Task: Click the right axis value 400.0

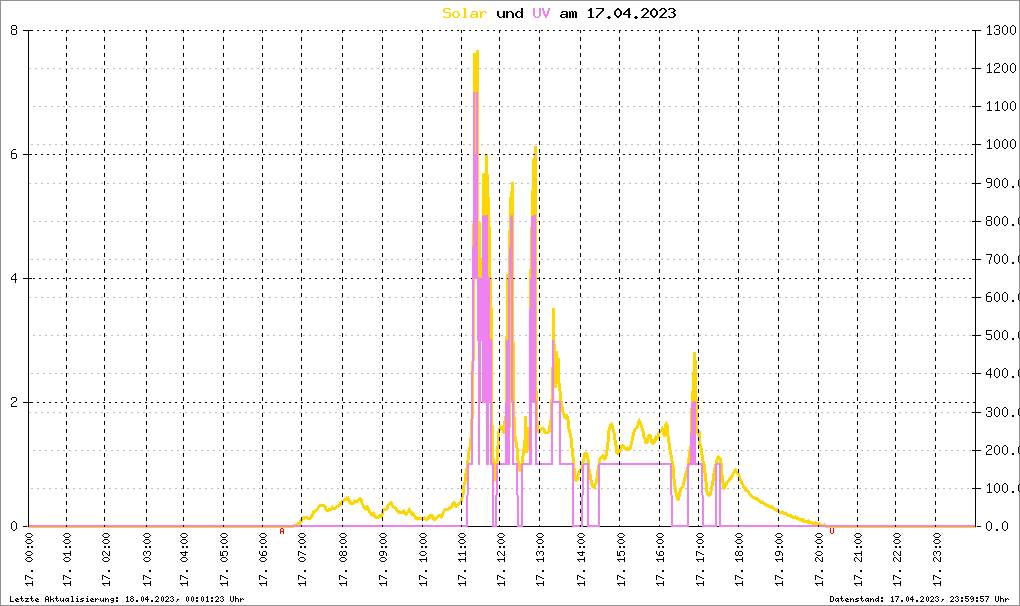Action: [1002, 373]
